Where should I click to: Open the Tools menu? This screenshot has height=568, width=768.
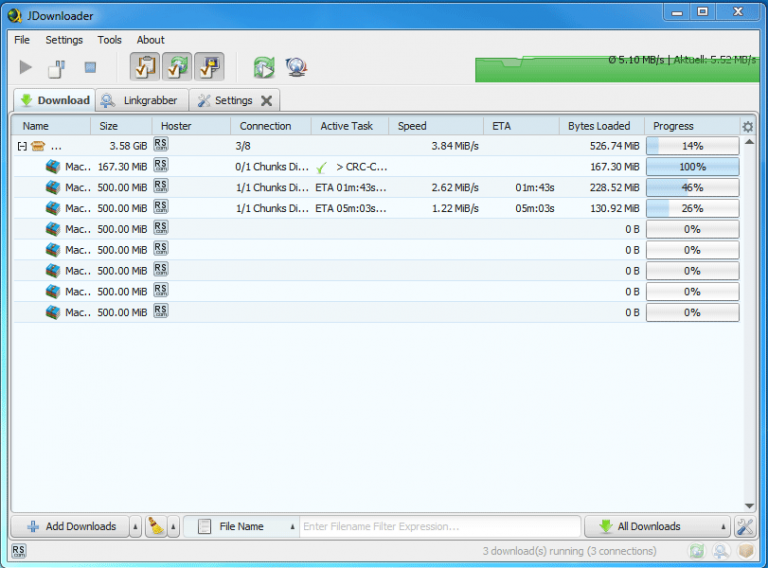109,40
